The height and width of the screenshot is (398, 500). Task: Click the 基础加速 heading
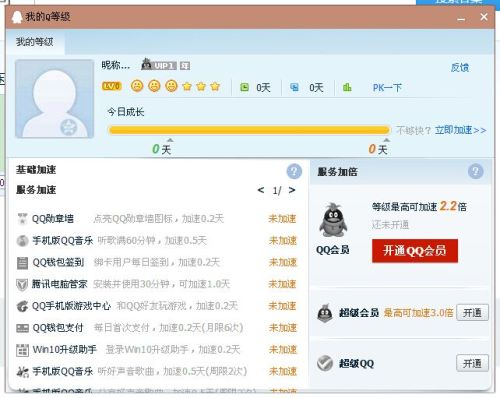click(36, 170)
